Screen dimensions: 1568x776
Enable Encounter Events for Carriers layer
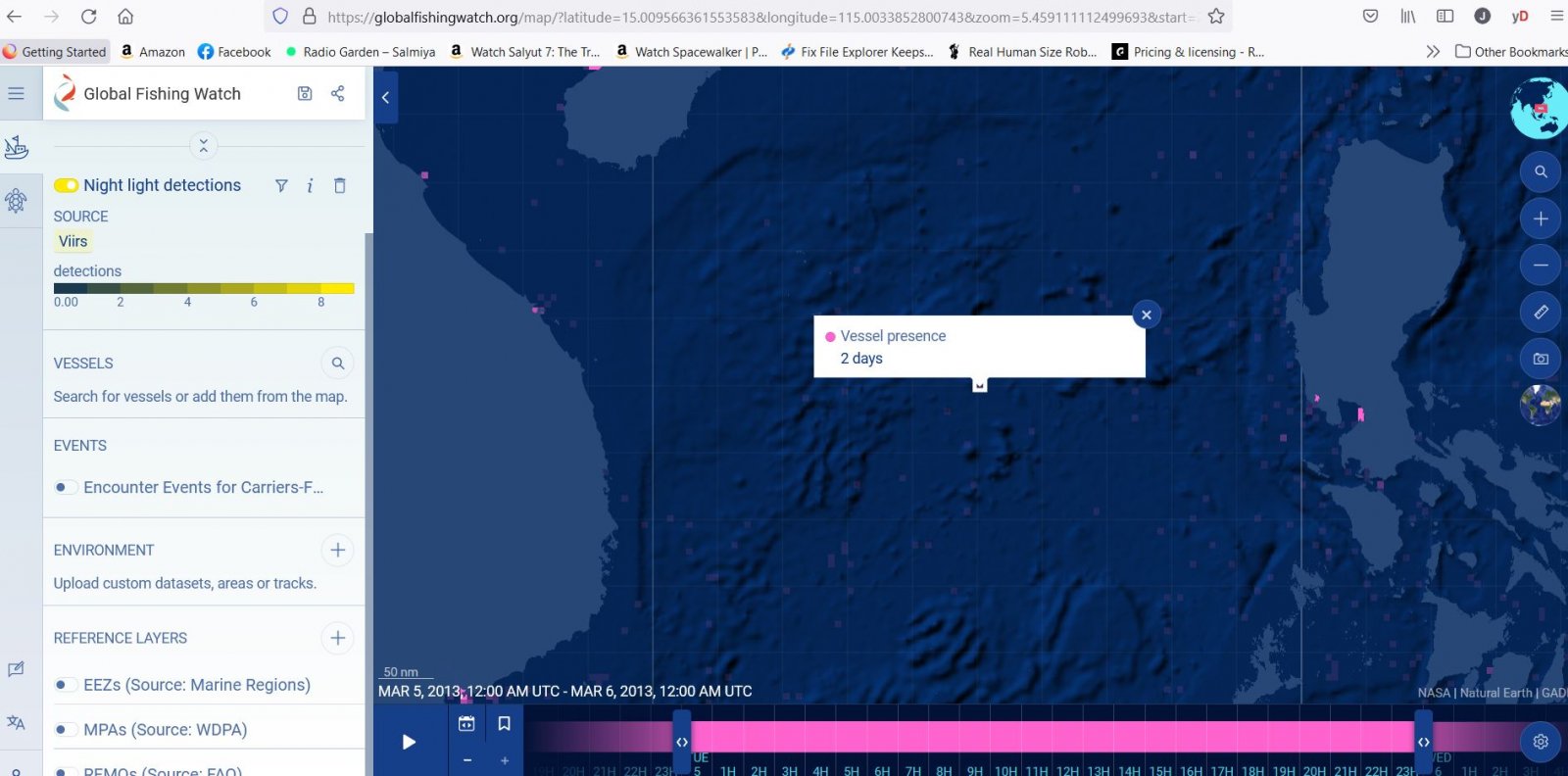tap(66, 487)
